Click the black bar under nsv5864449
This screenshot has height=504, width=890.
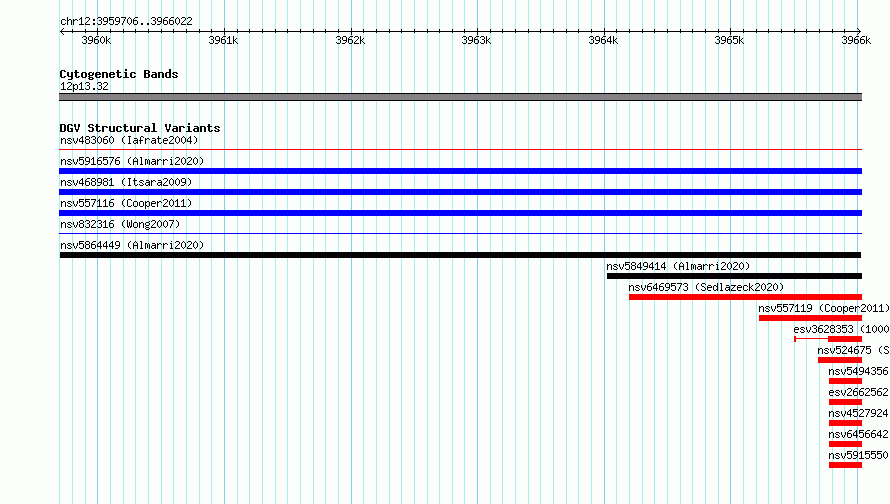click(x=460, y=255)
